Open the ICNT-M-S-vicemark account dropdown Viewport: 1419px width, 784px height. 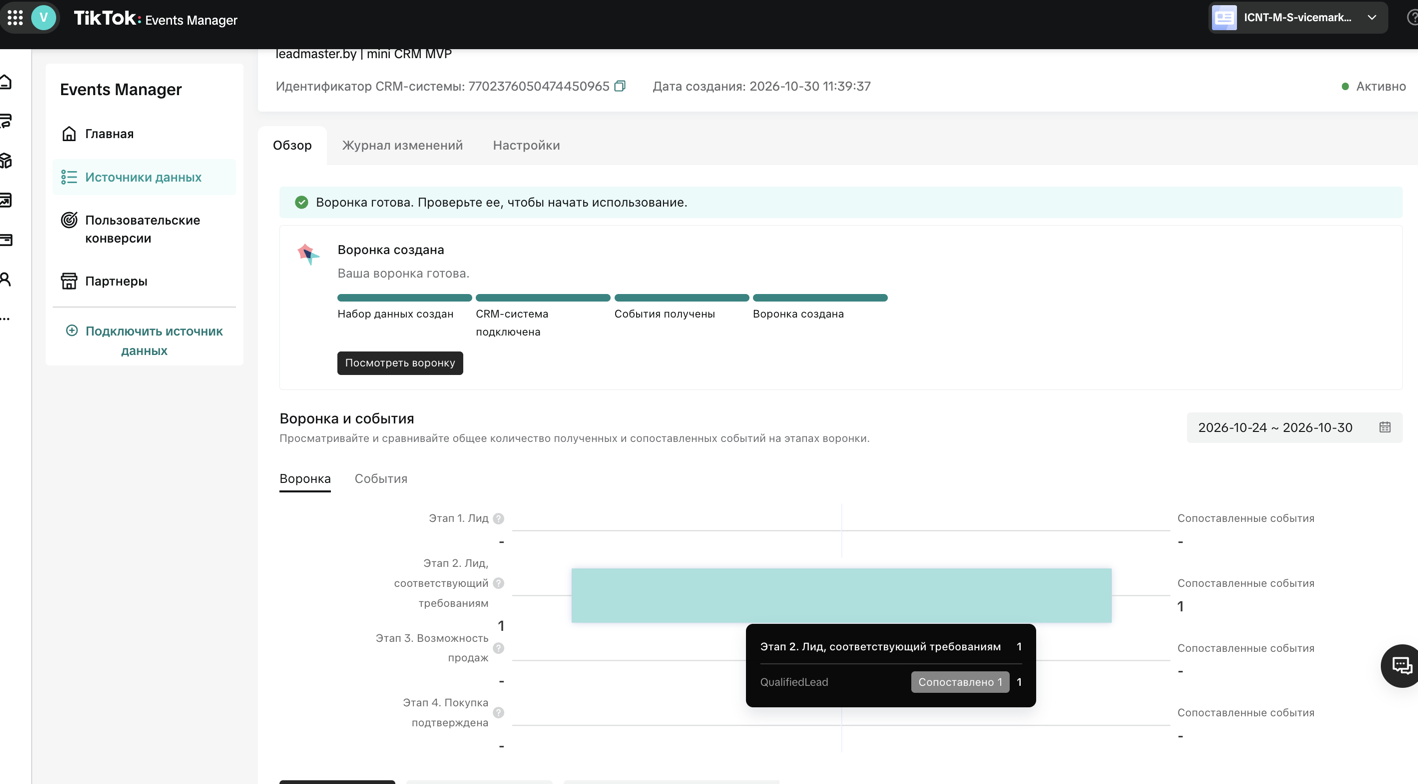coord(1297,18)
